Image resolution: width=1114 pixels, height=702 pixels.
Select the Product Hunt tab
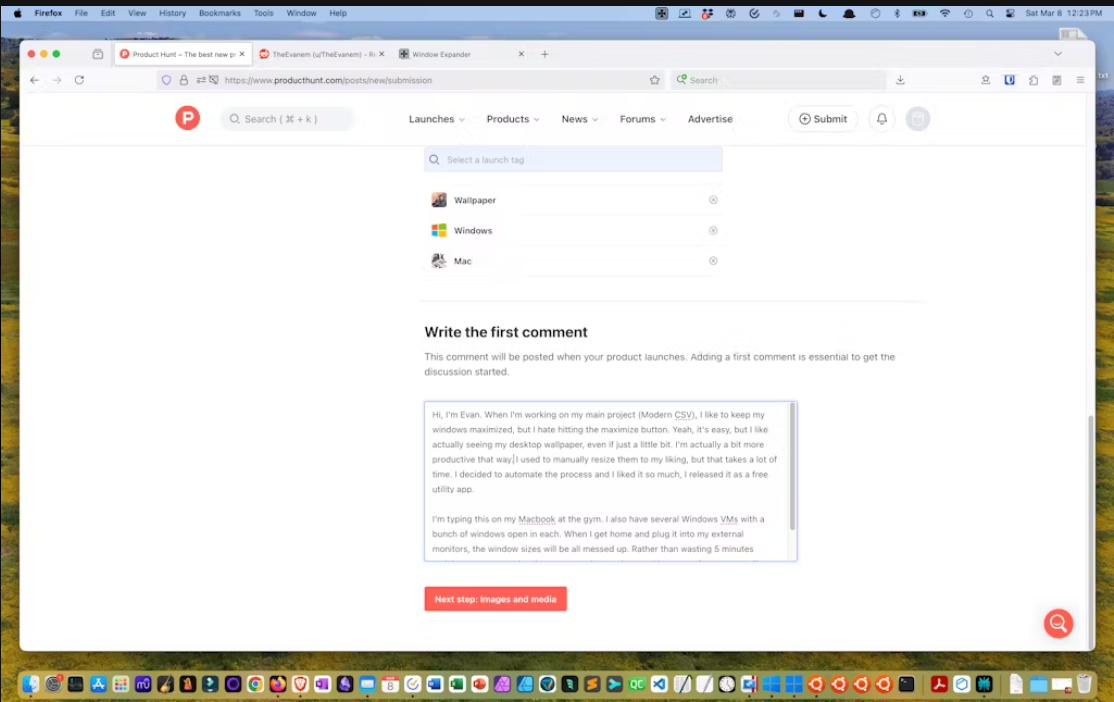[183, 54]
